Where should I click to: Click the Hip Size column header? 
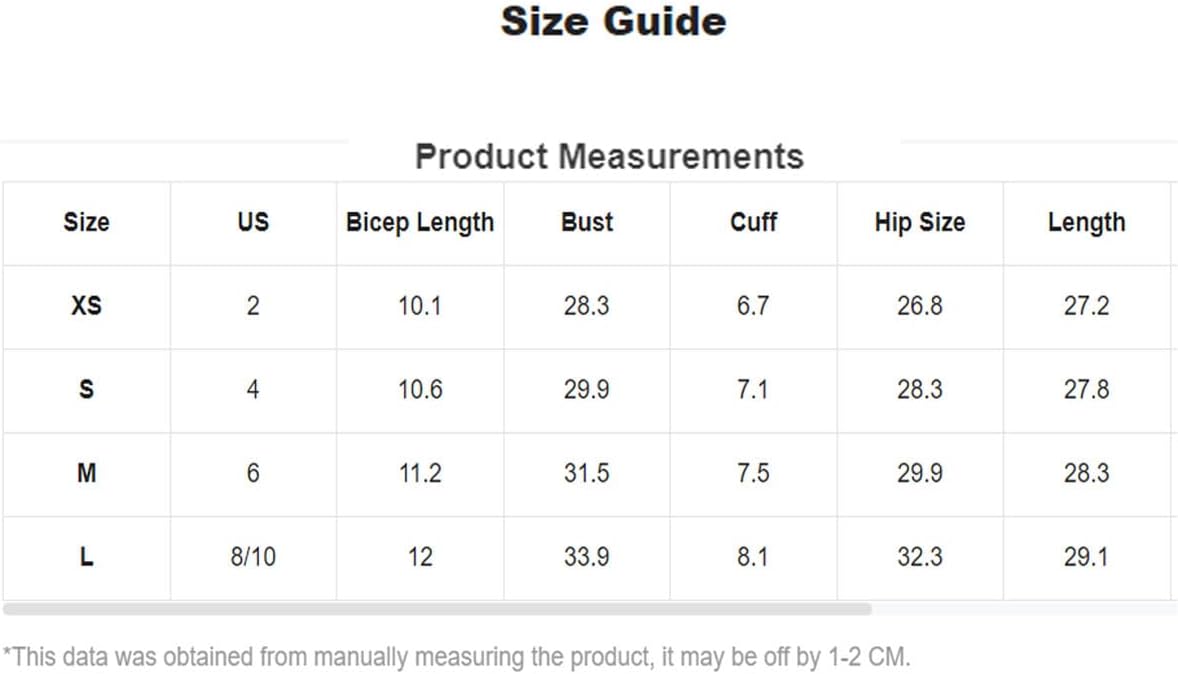coord(920,223)
